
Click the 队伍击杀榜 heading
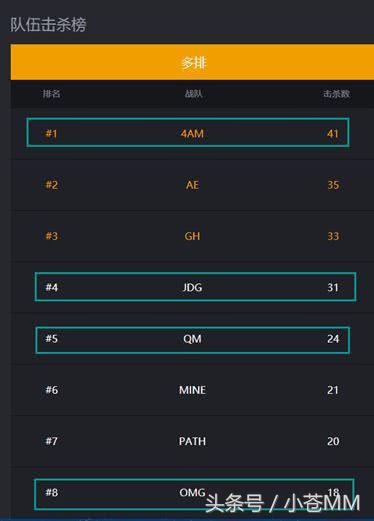coord(48,25)
